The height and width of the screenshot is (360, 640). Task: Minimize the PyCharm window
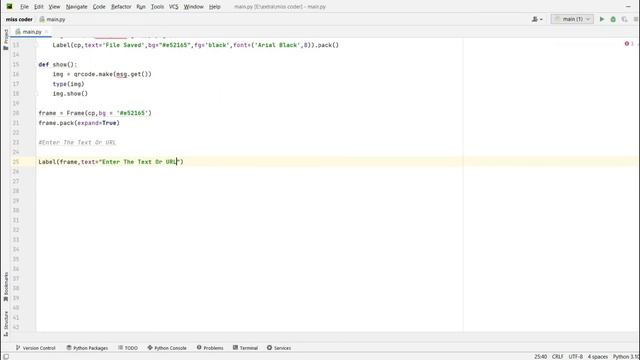click(x=628, y=7)
